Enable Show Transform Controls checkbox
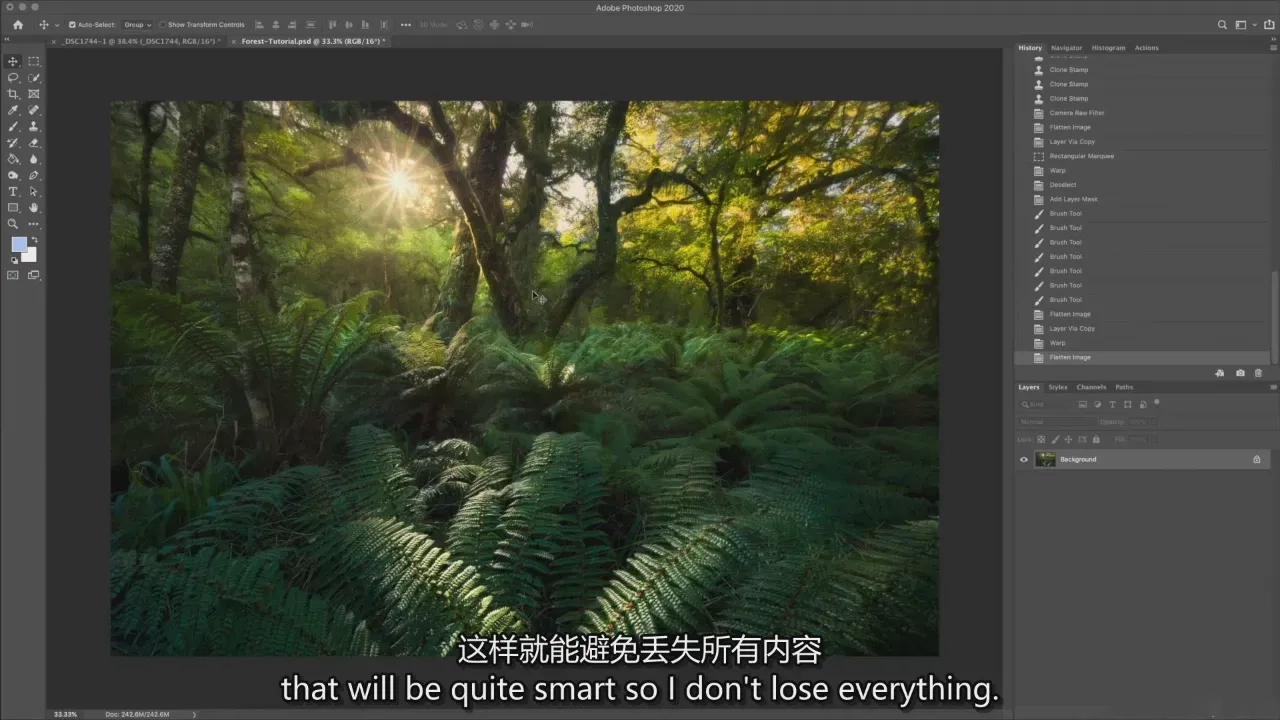 tap(163, 25)
